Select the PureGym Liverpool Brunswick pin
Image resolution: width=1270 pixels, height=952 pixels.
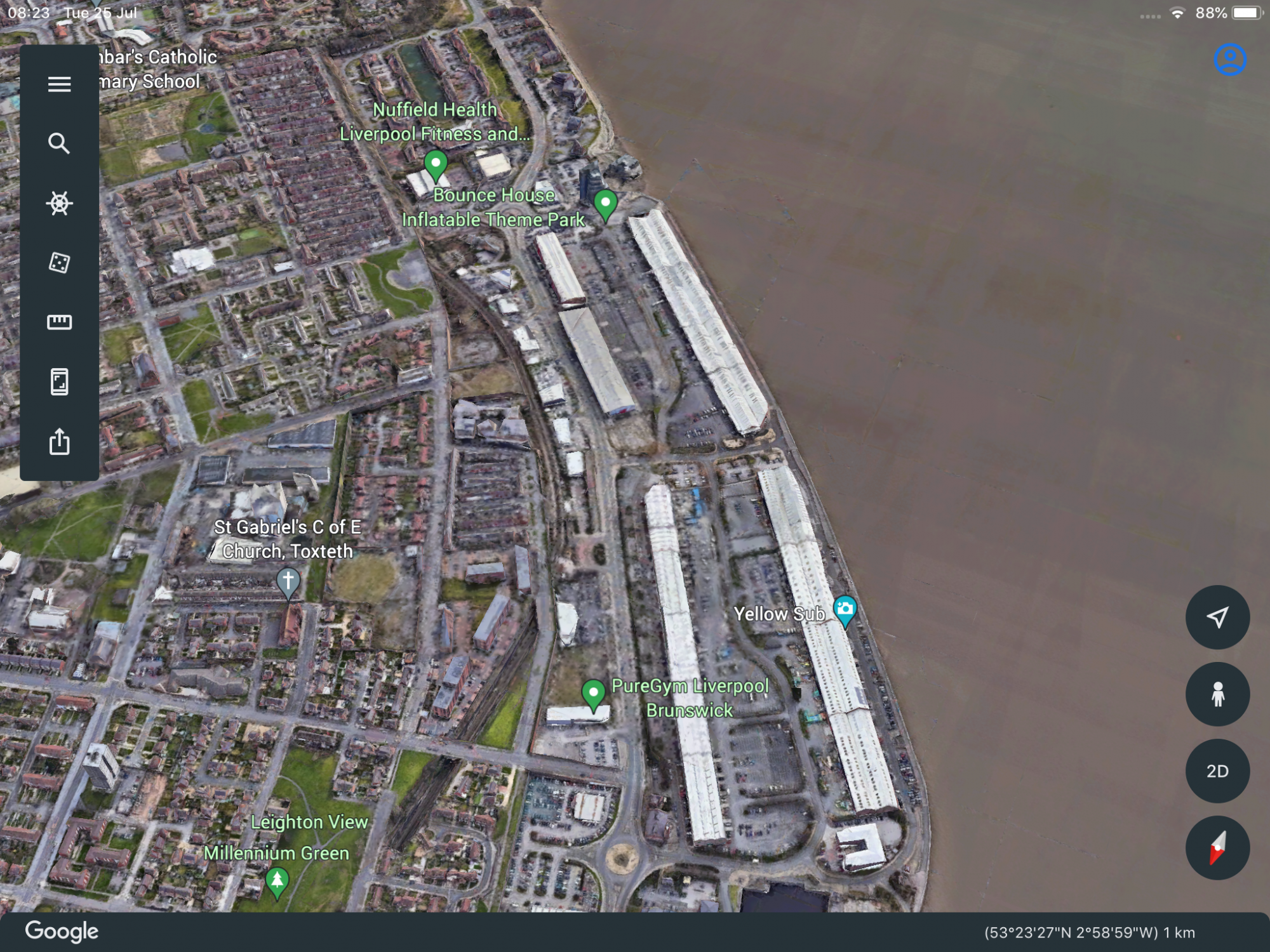point(593,696)
